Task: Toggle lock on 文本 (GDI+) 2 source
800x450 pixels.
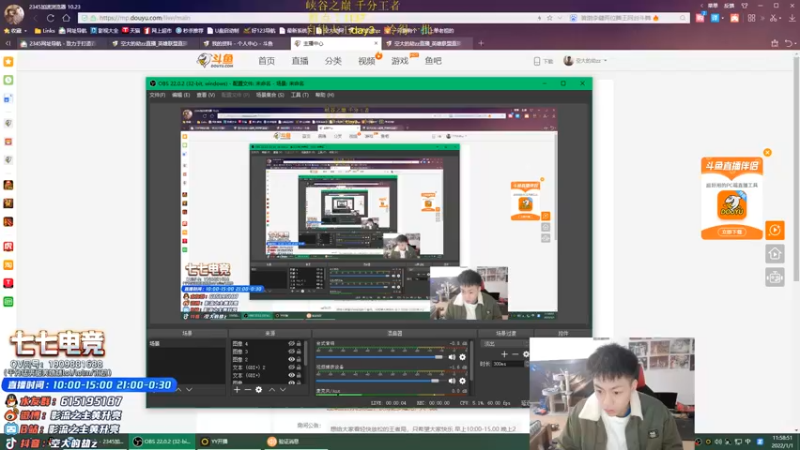Action: tap(299, 367)
